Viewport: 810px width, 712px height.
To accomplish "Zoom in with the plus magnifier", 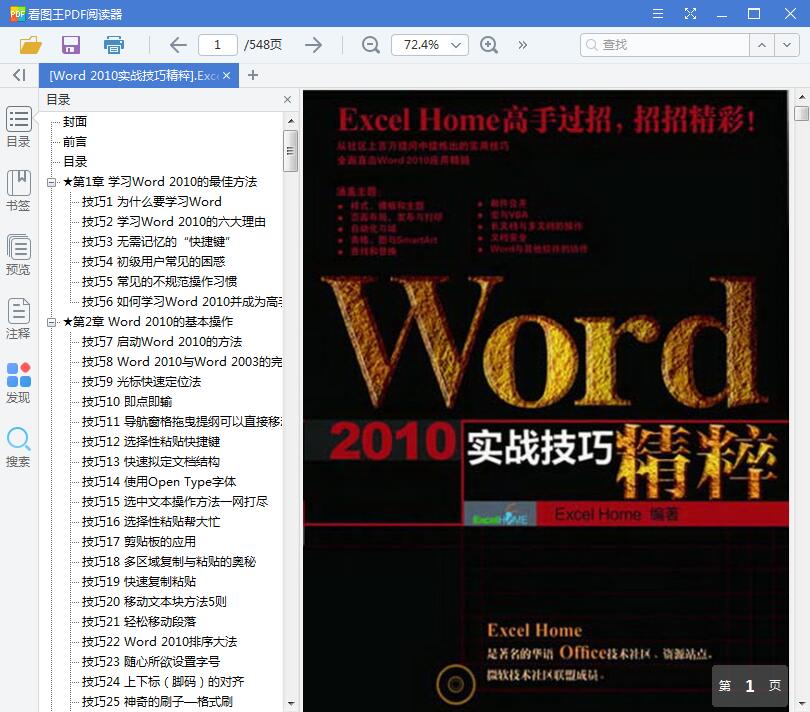I will point(489,45).
